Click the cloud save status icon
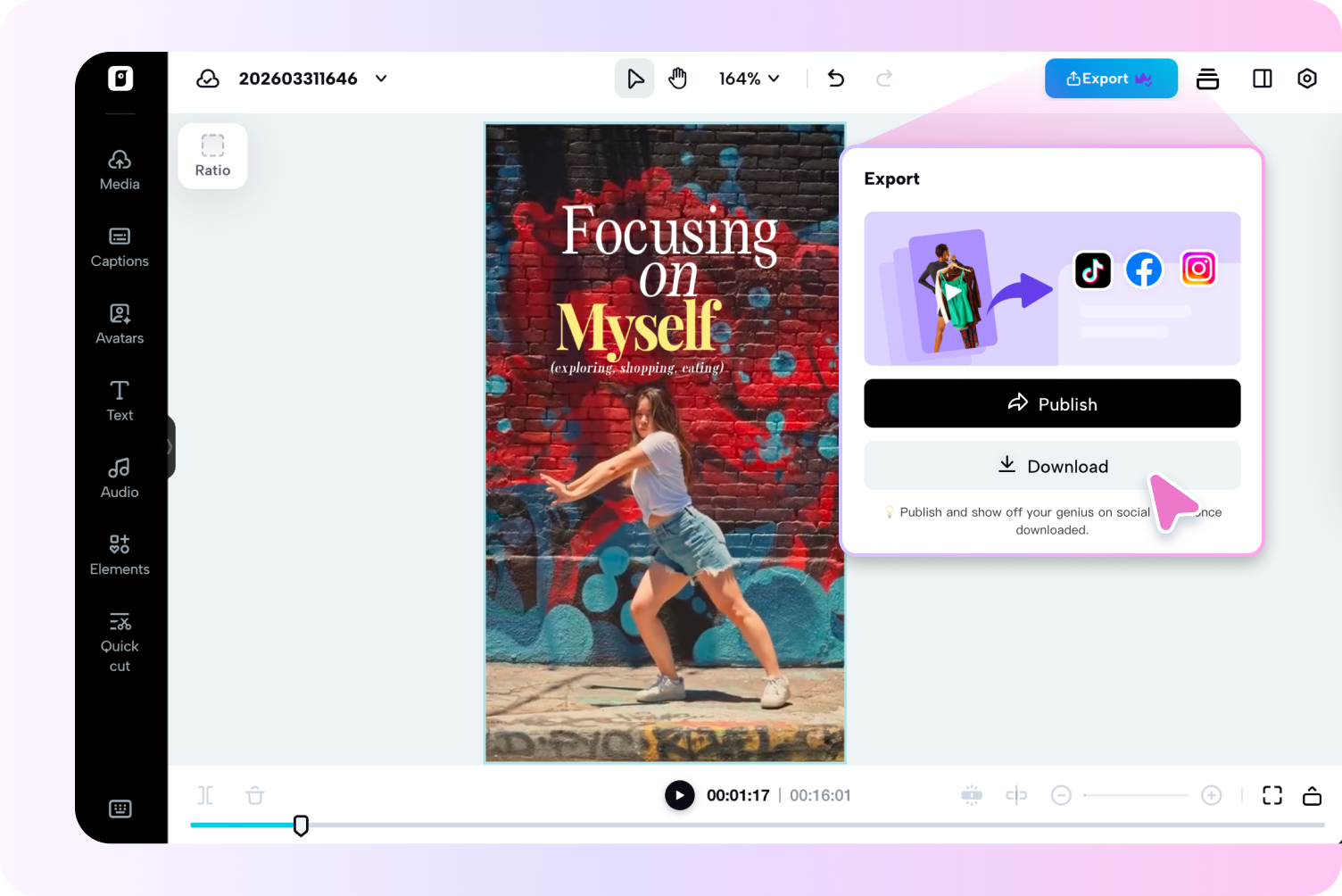The width and height of the screenshot is (1342, 896). pos(208,79)
